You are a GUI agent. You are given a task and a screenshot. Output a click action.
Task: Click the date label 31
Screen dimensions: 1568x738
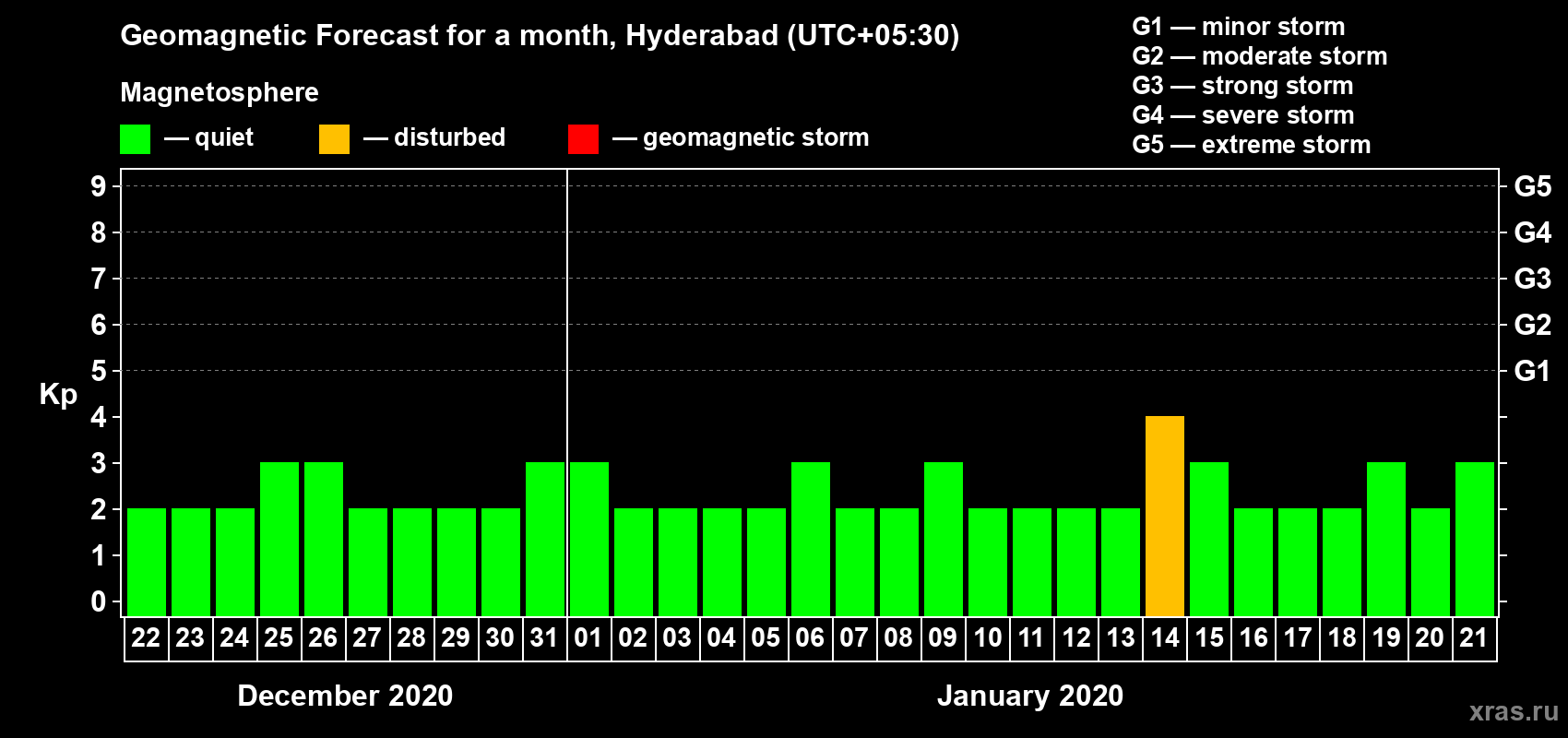[x=544, y=637]
